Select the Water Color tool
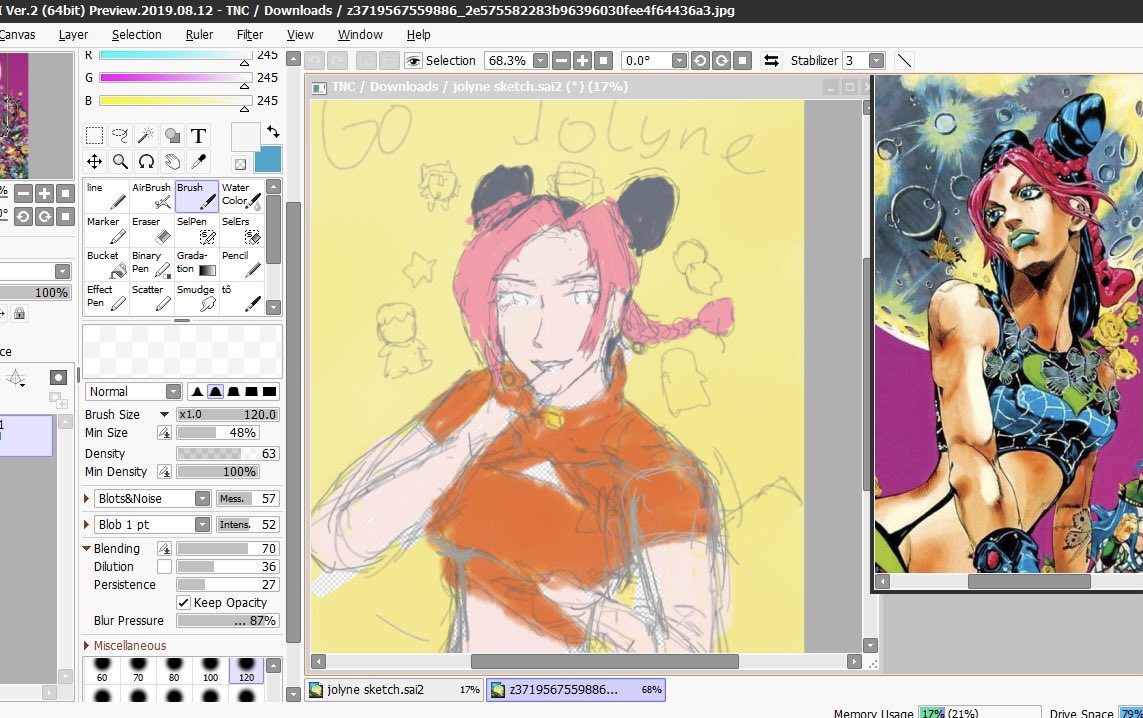This screenshot has width=1143, height=718. 241,195
